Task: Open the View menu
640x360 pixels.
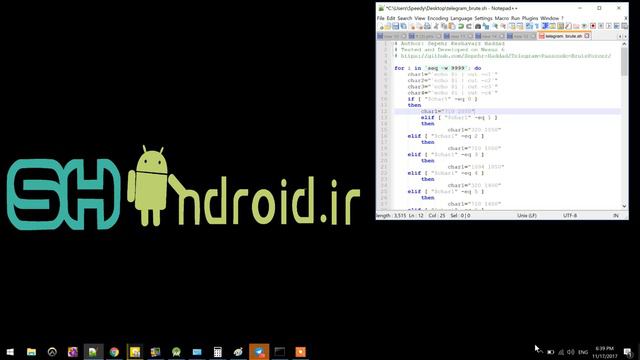Action: point(420,18)
